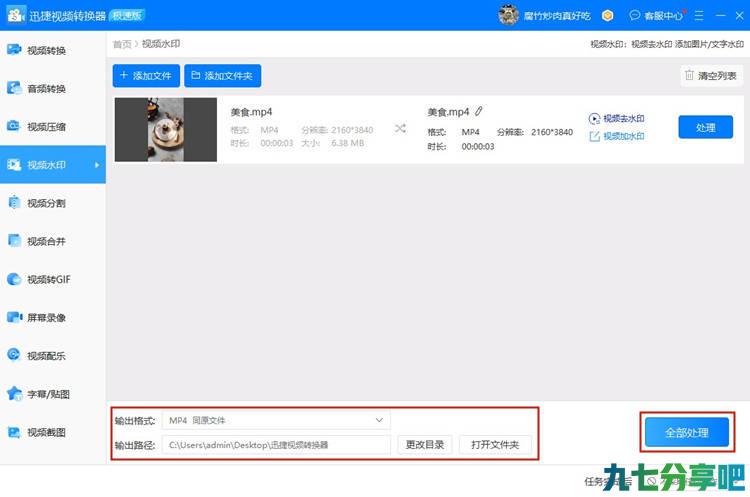Click the 视频截图 sidebar icon
This screenshot has height=497, width=750.
click(14, 432)
